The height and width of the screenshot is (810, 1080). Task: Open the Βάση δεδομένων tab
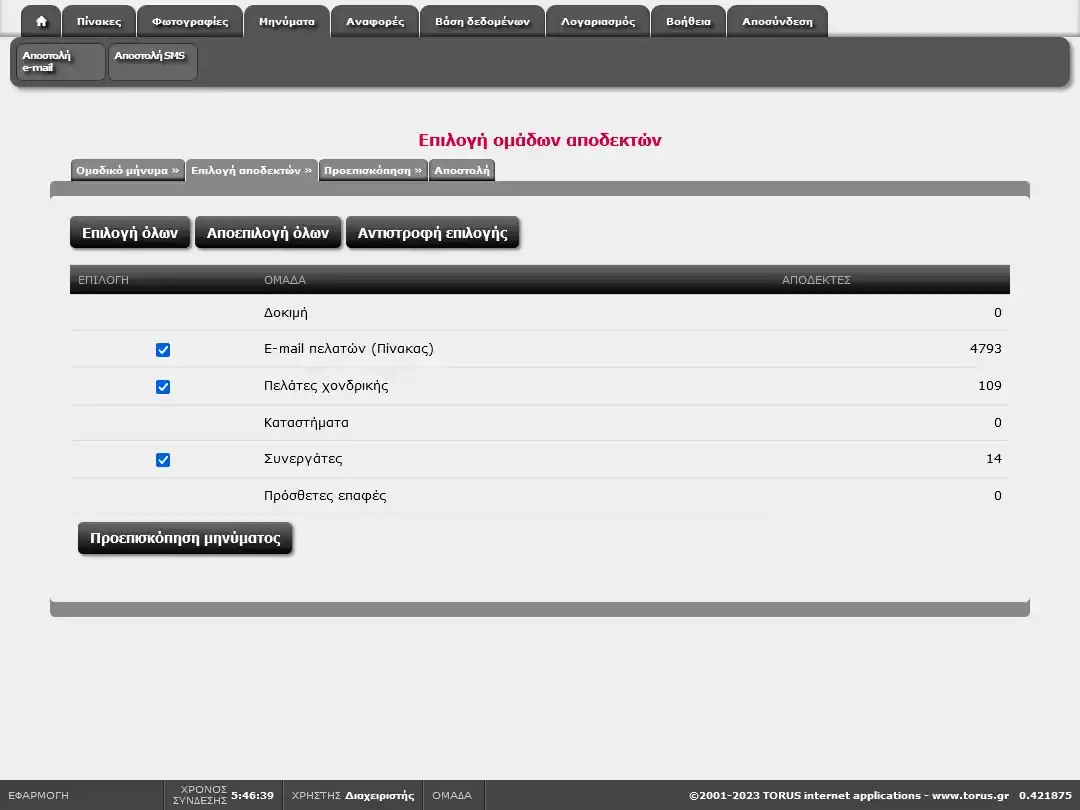click(x=482, y=21)
